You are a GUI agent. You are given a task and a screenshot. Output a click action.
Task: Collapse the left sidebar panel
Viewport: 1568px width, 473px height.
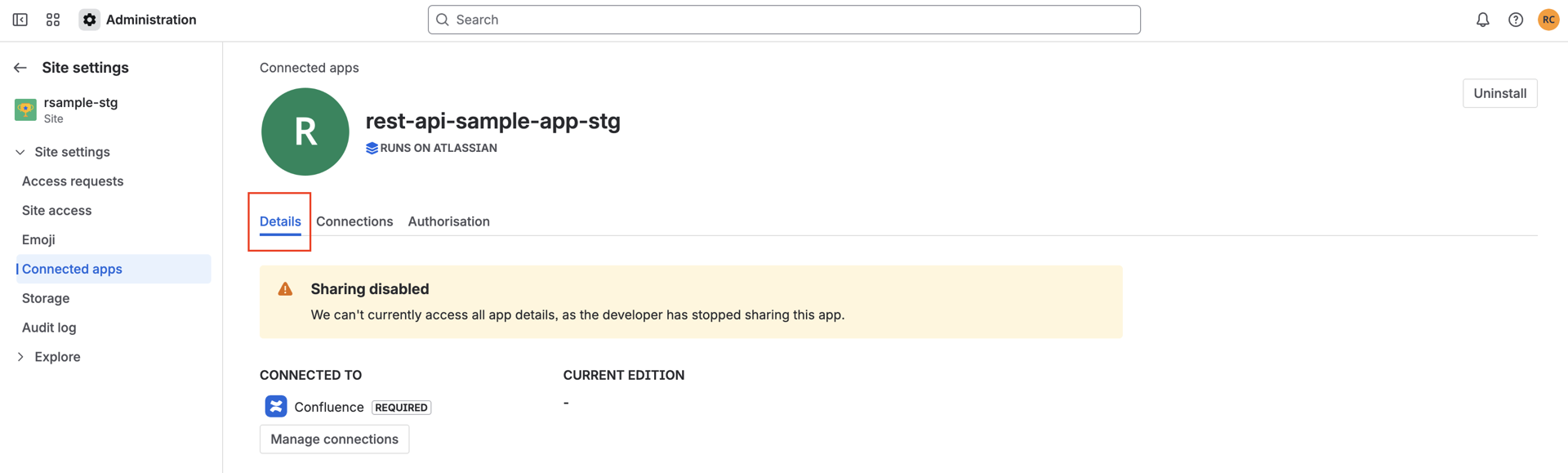pyautogui.click(x=19, y=19)
